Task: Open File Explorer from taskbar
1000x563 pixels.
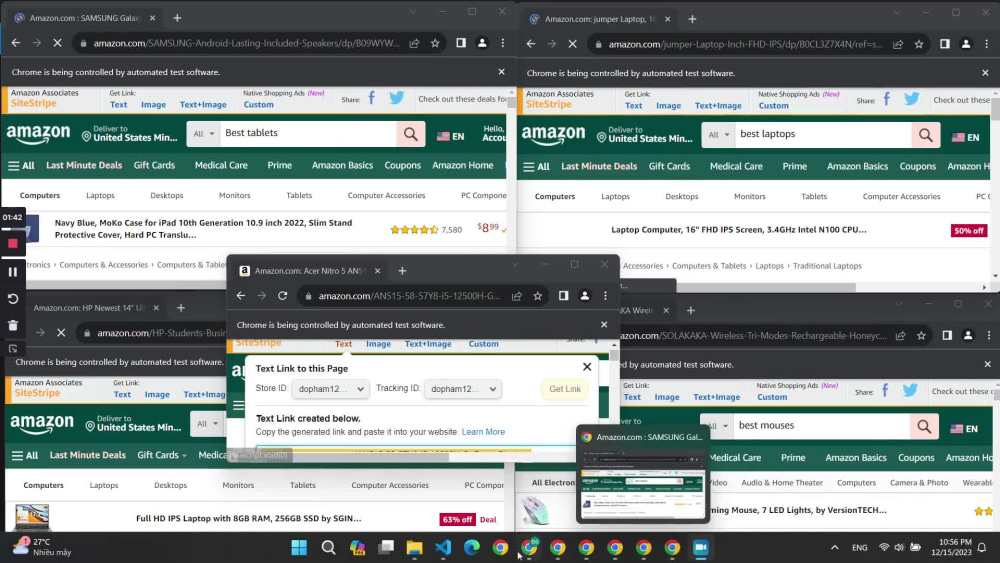Action: 415,548
